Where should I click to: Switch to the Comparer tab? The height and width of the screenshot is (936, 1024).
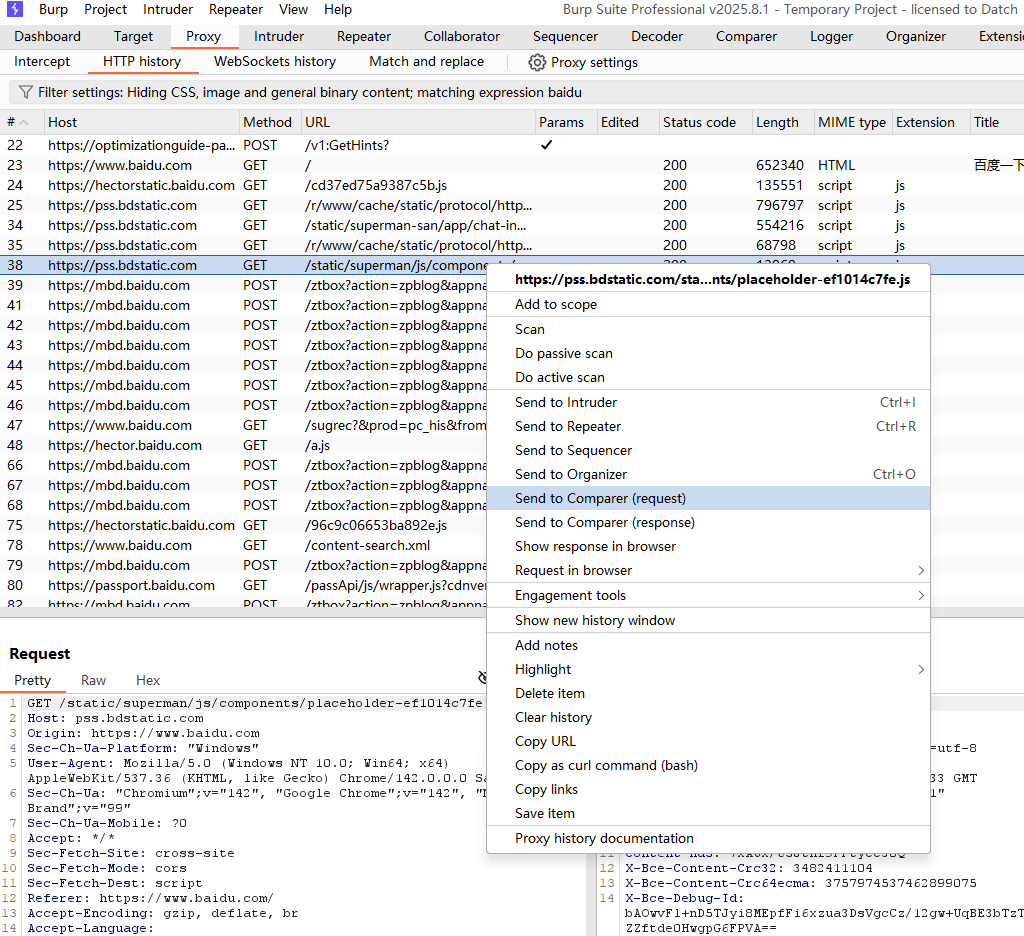(746, 37)
